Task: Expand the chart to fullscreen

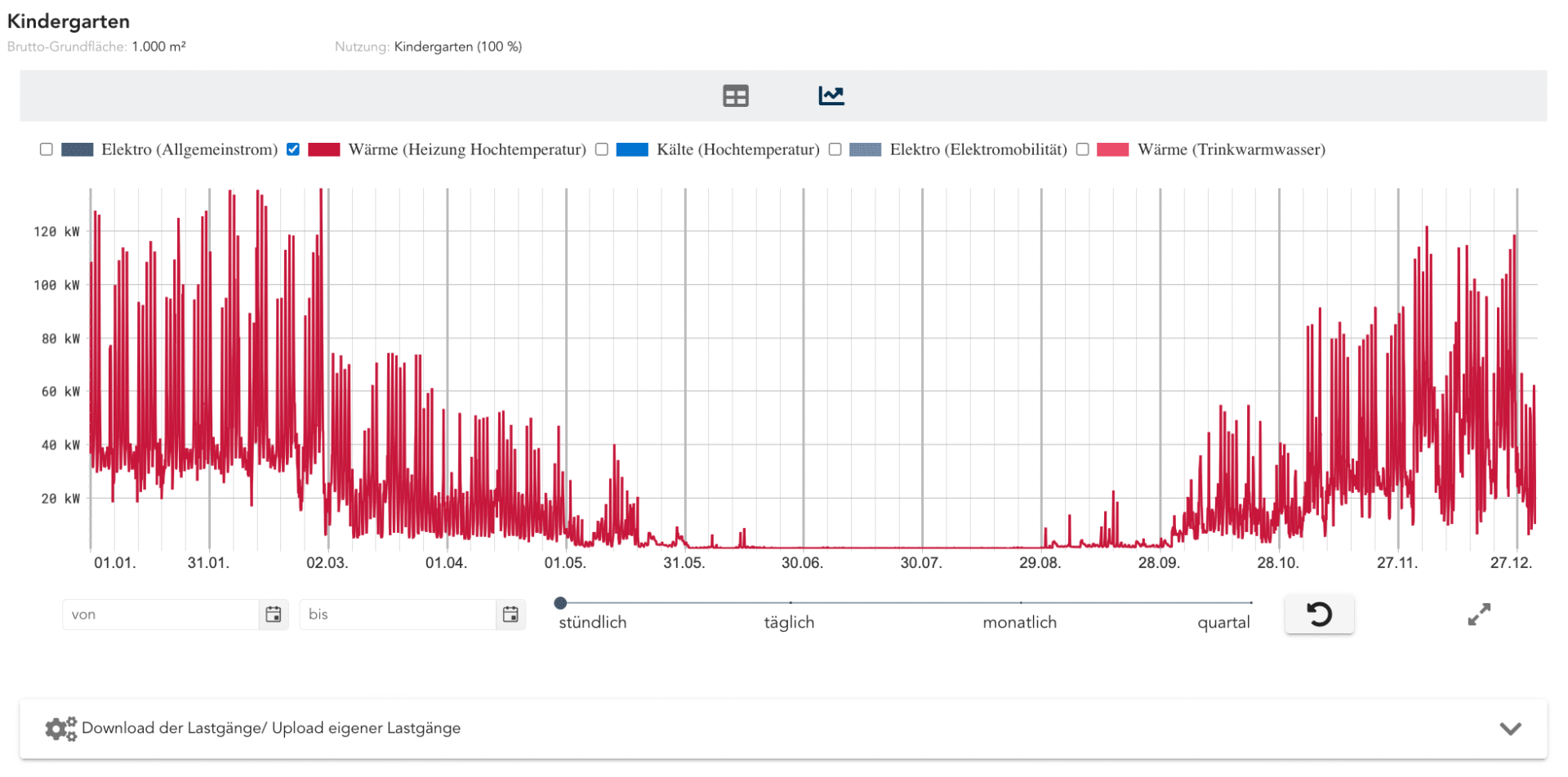Action: pyautogui.click(x=1479, y=615)
